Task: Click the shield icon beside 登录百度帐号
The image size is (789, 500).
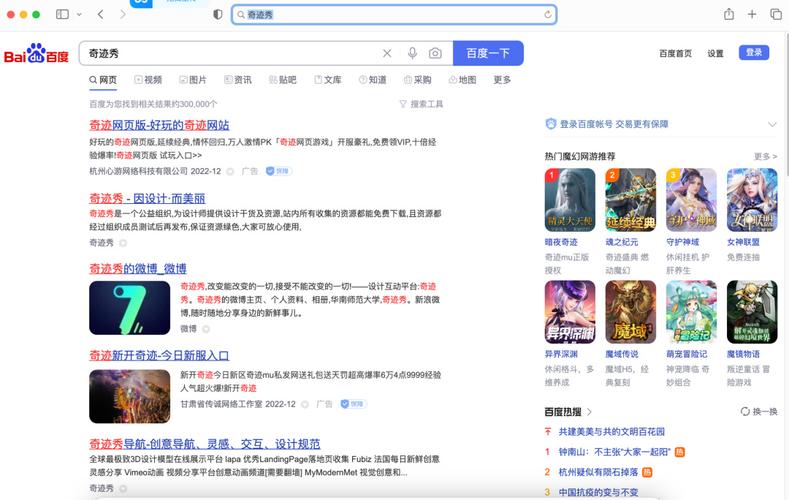Action: pyautogui.click(x=551, y=124)
